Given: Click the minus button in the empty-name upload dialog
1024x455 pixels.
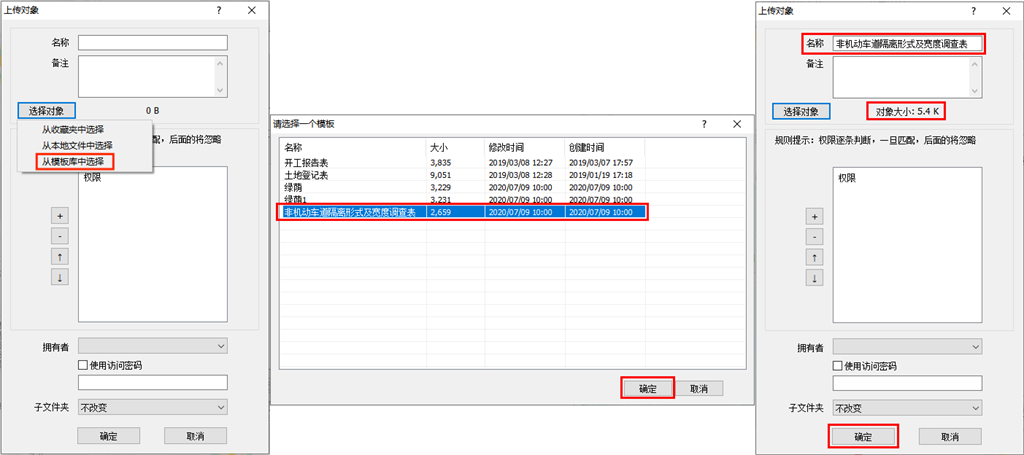Looking at the screenshot, I should 60,236.
